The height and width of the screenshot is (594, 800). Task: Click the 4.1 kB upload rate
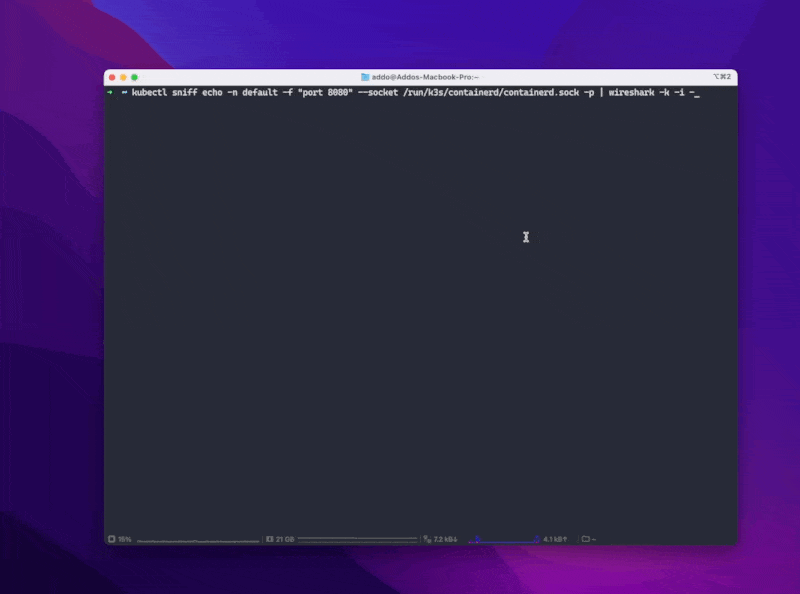[x=555, y=539]
